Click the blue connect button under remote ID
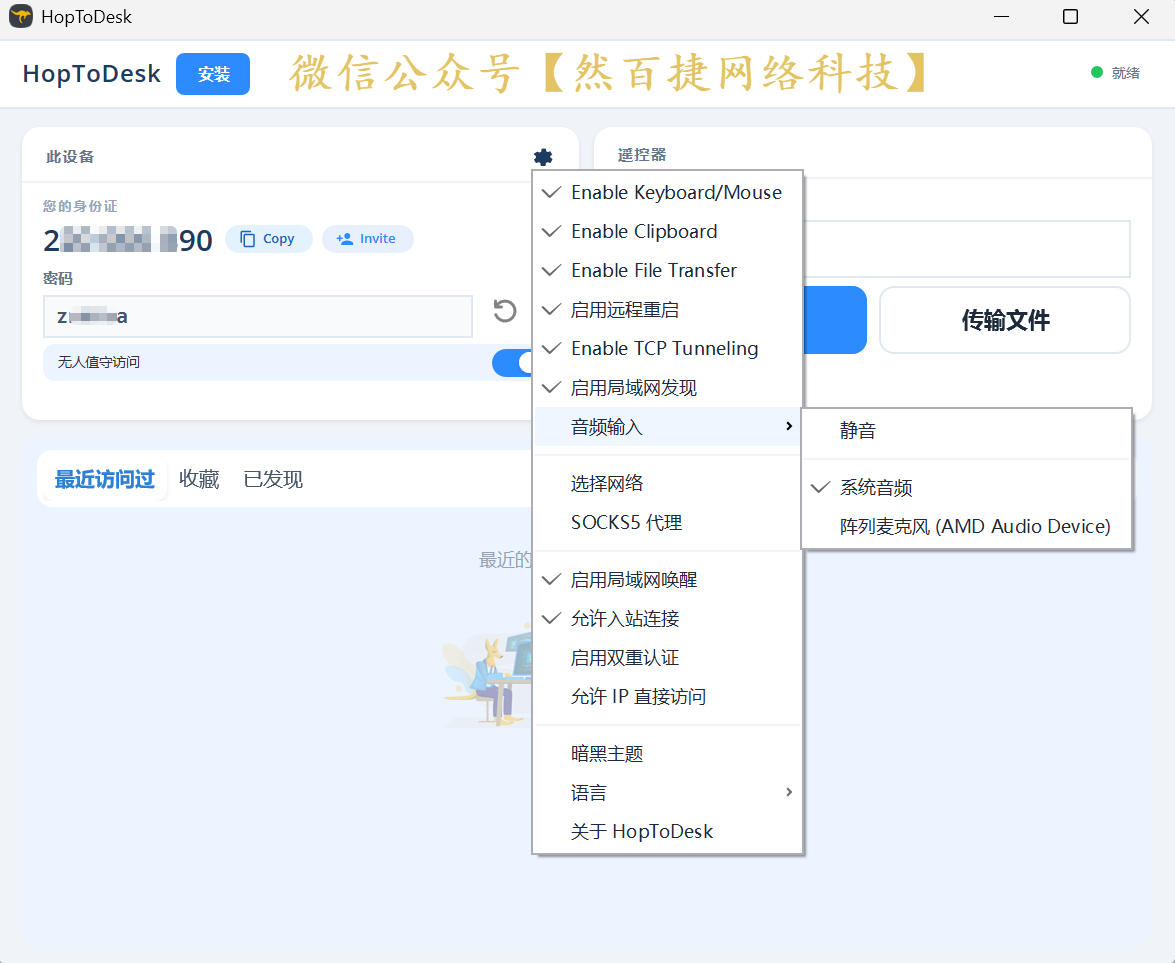This screenshot has width=1175, height=963. click(835, 320)
